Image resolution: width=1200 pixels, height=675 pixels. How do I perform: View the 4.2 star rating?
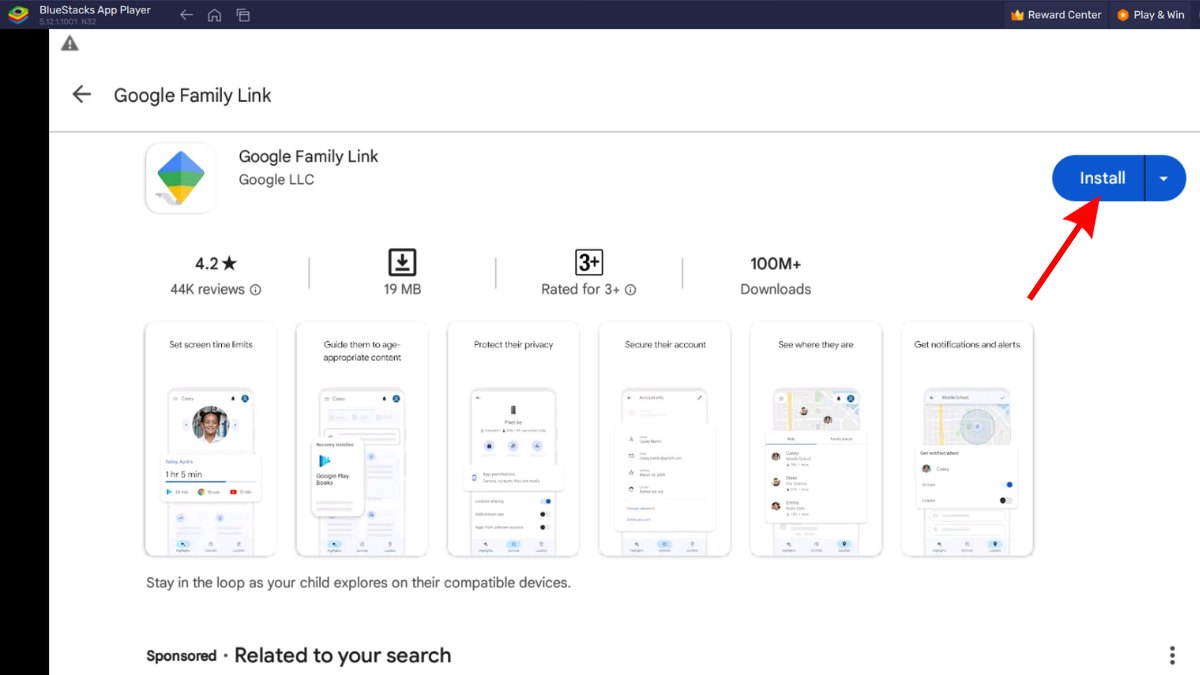click(x=216, y=264)
